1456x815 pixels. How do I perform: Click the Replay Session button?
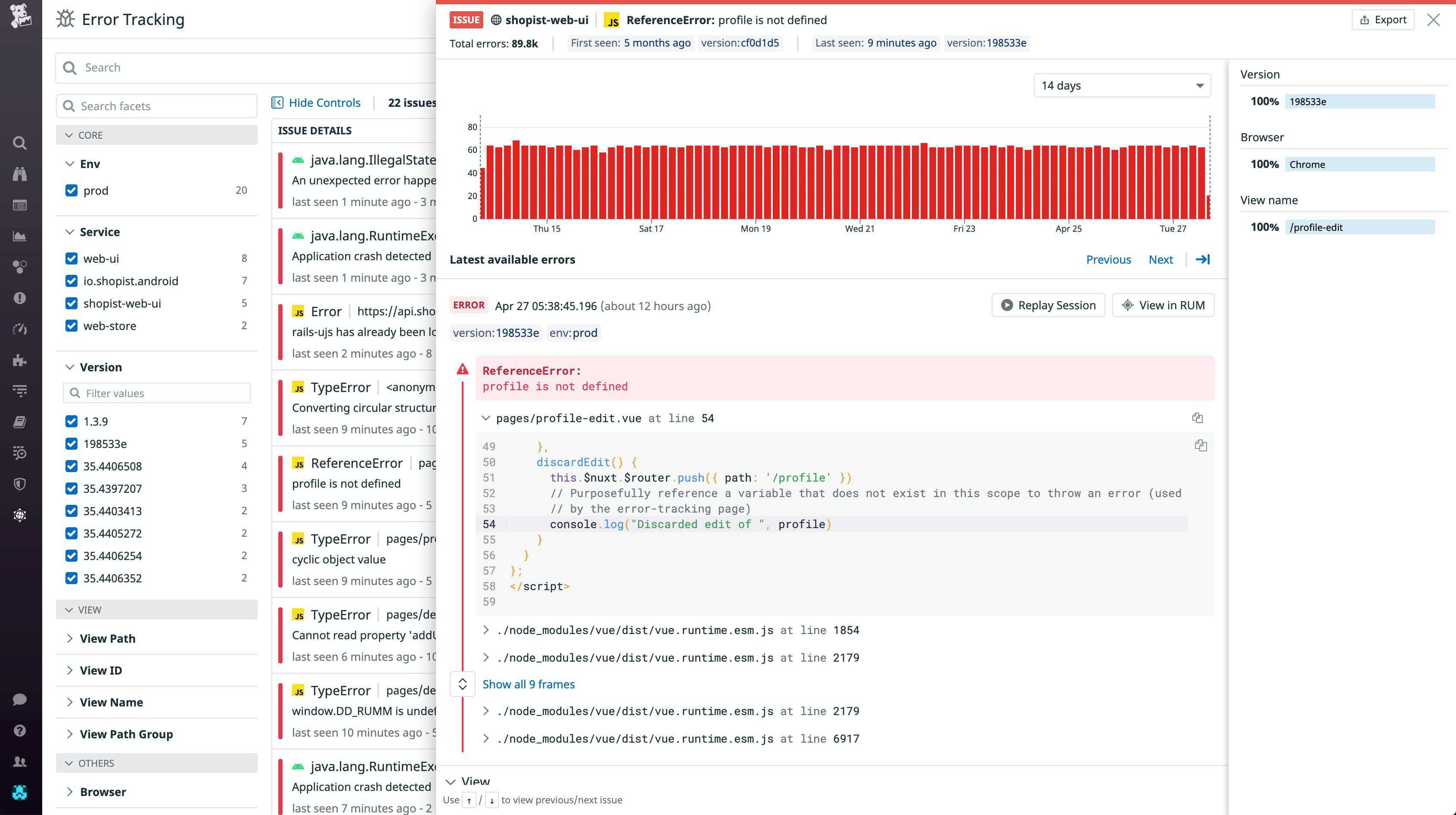[1048, 305]
